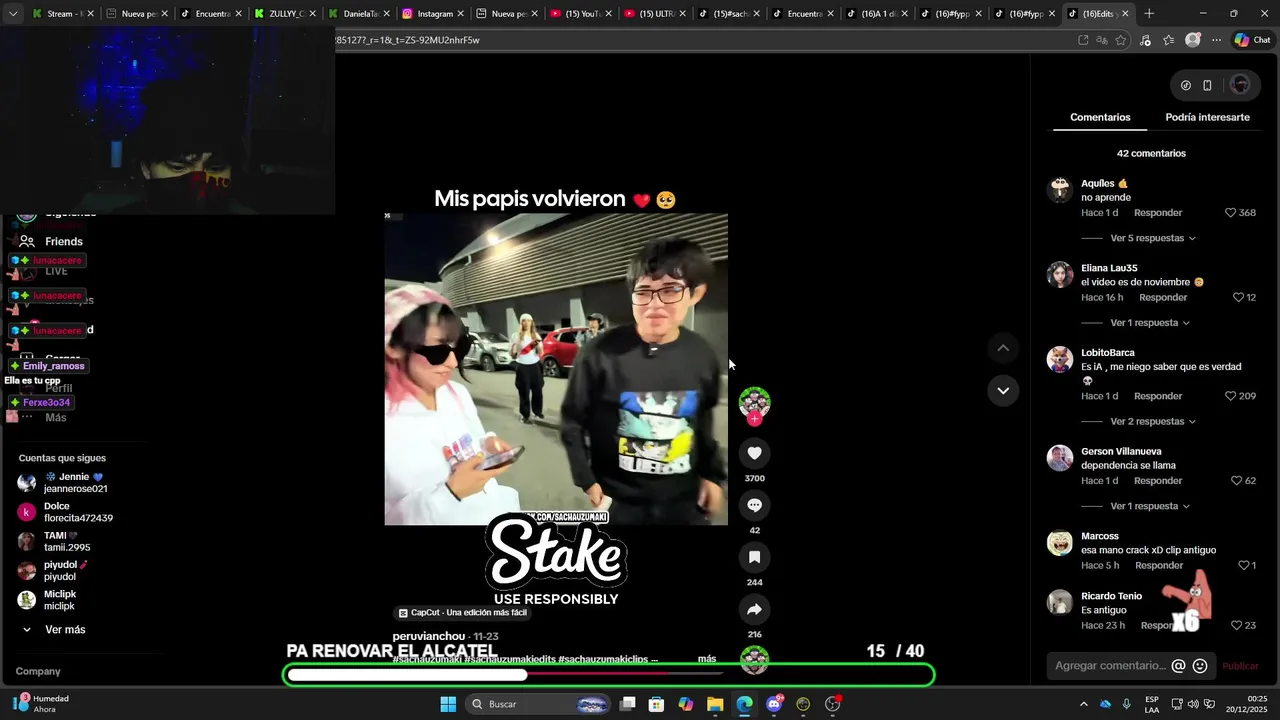Switch to the 'ZULLYY_C' browser tab
Screen dimensions: 1280x720
(286, 14)
